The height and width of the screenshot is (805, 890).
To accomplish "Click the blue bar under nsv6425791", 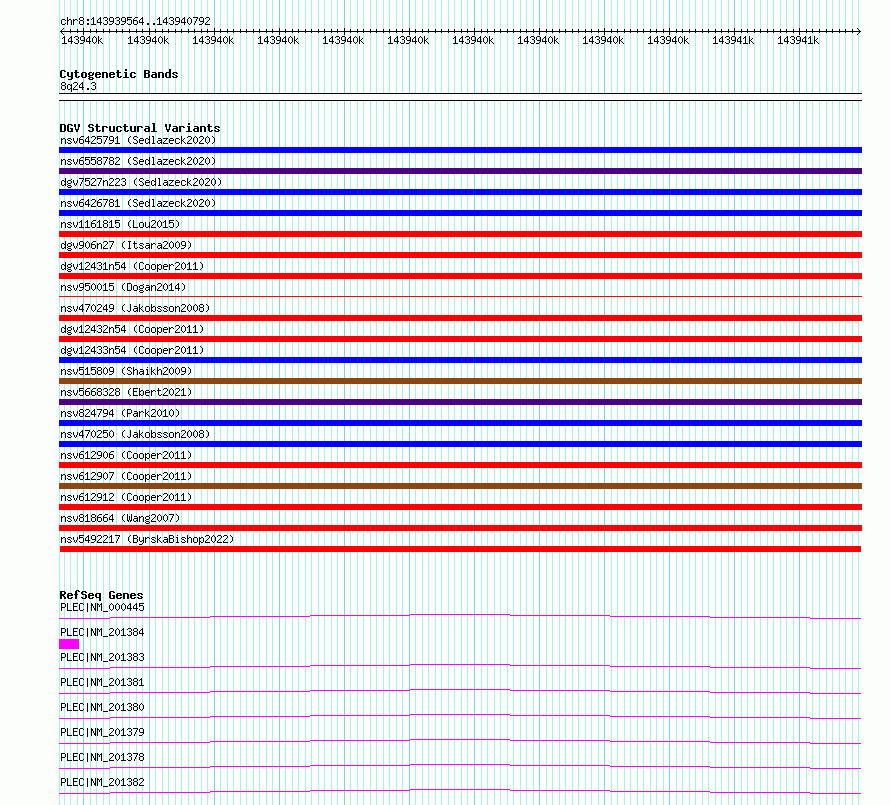I will (x=460, y=150).
